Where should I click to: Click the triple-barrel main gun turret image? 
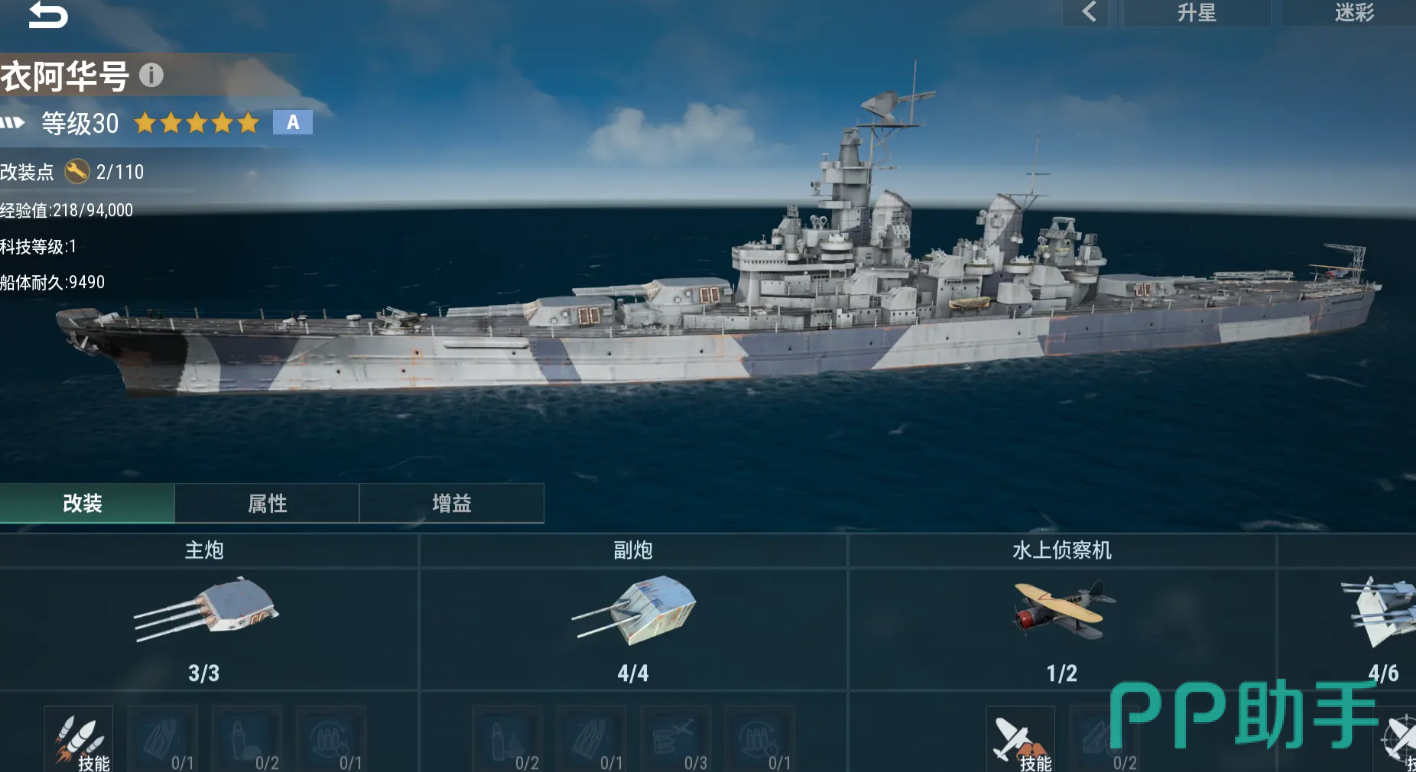point(206,610)
